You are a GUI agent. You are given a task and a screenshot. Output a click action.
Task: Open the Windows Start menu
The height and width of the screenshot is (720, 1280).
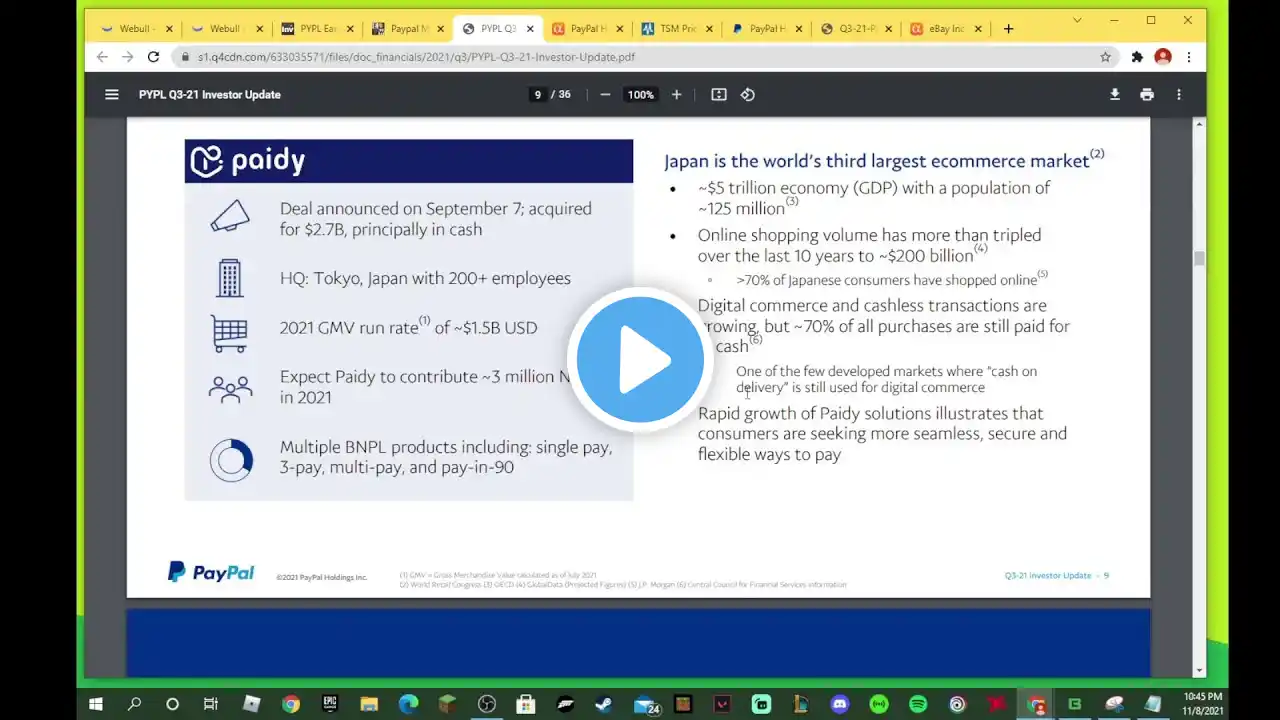(x=96, y=704)
